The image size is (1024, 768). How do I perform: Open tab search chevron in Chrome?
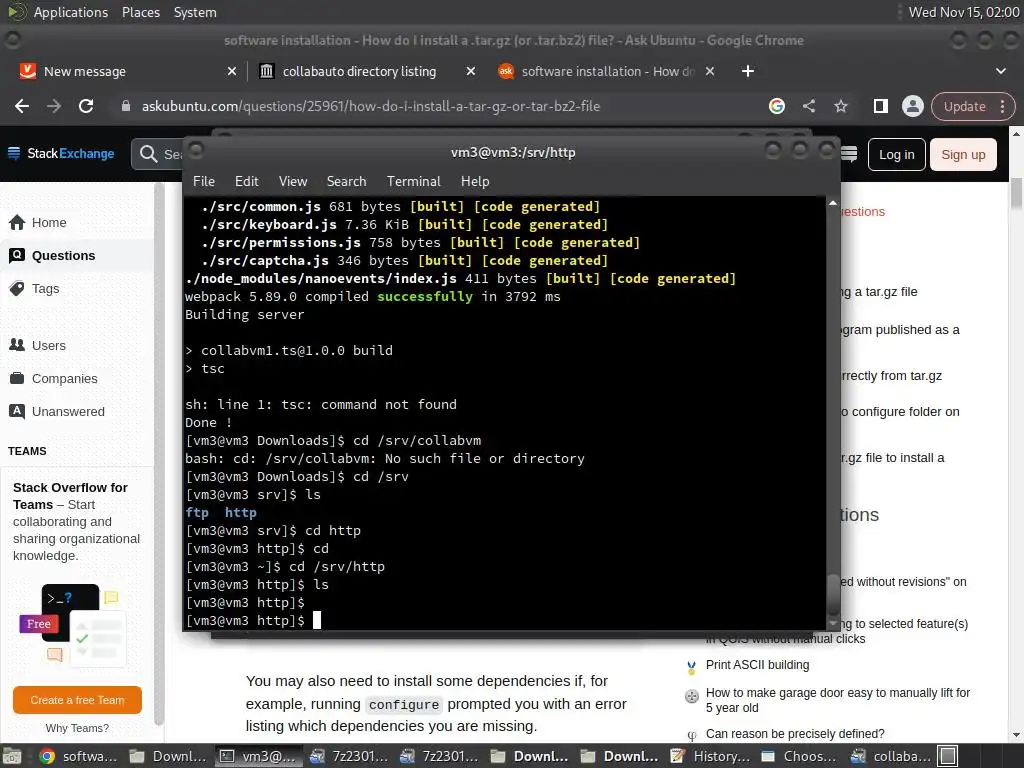pos(1000,71)
